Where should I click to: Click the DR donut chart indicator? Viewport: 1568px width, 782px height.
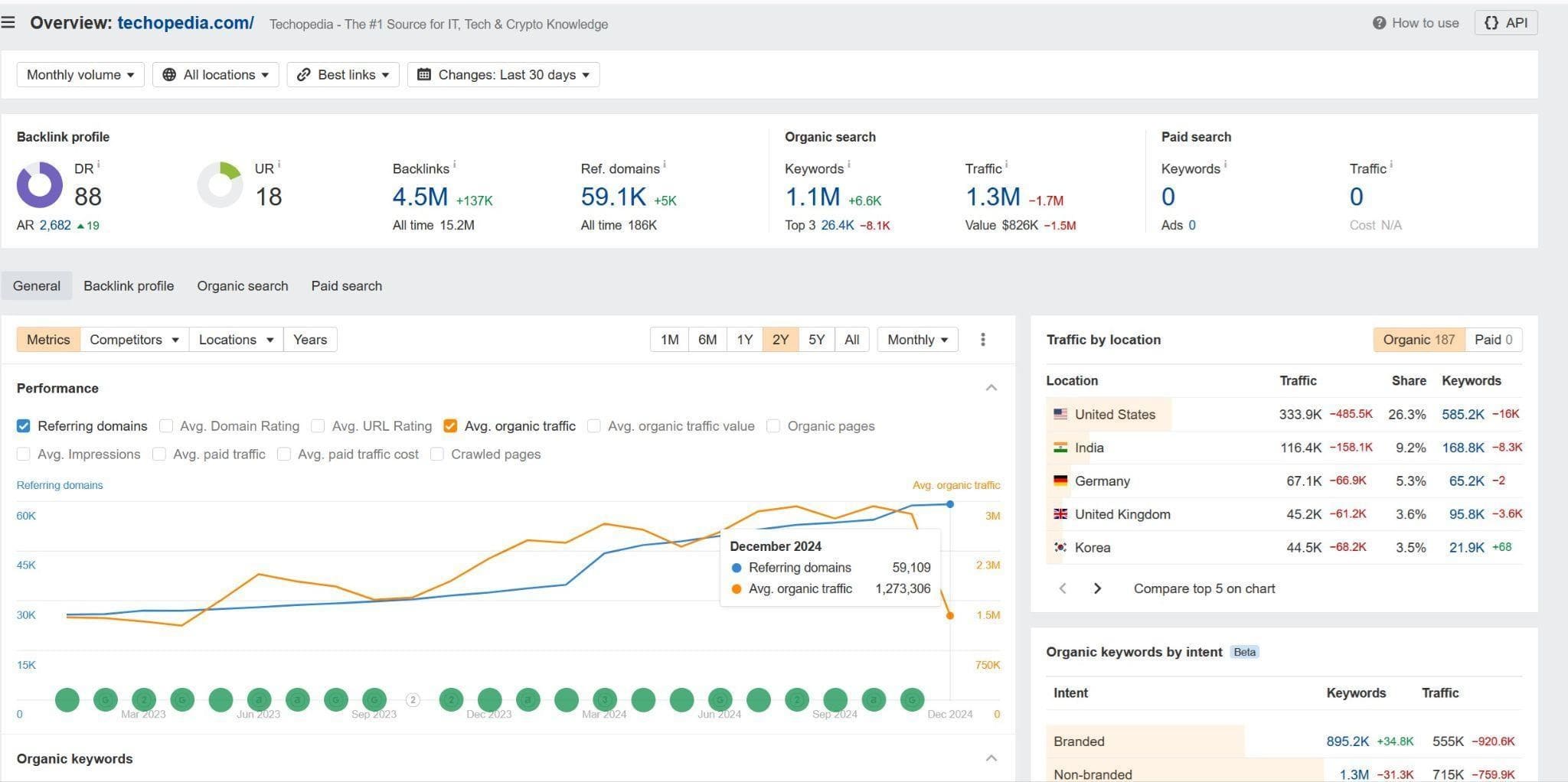40,184
